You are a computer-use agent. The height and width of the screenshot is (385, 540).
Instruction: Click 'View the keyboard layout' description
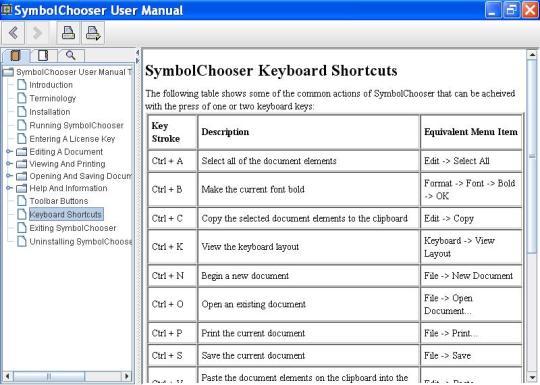[x=250, y=247]
